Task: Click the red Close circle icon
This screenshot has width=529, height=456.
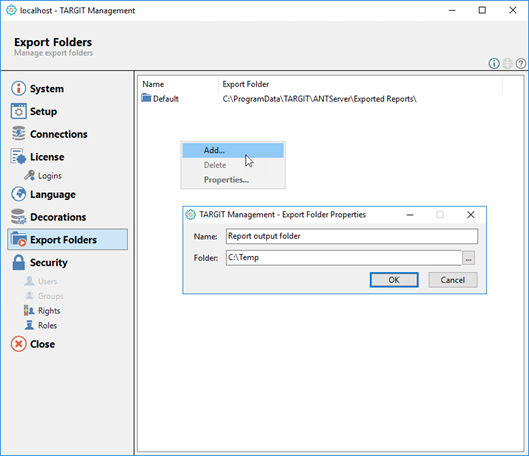Action: tap(18, 344)
